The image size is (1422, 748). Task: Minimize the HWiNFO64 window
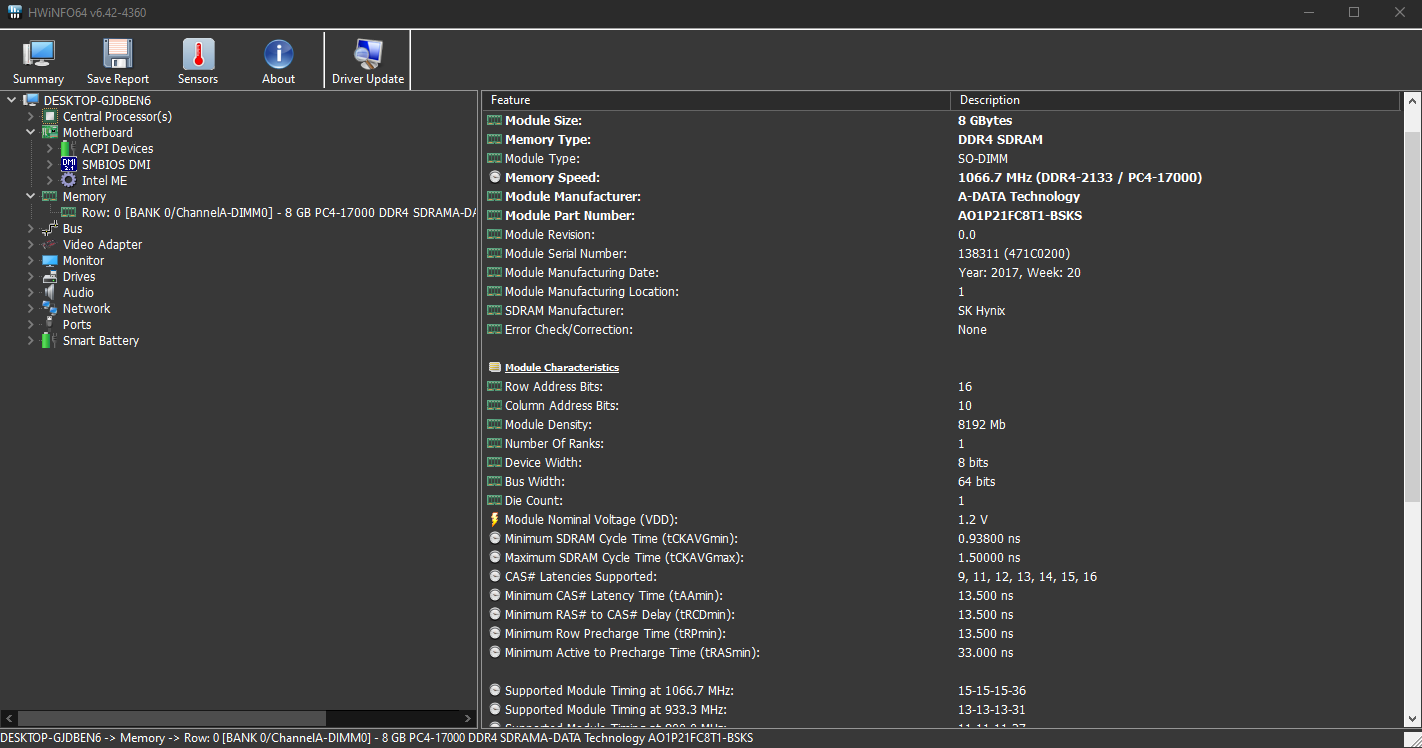1309,12
